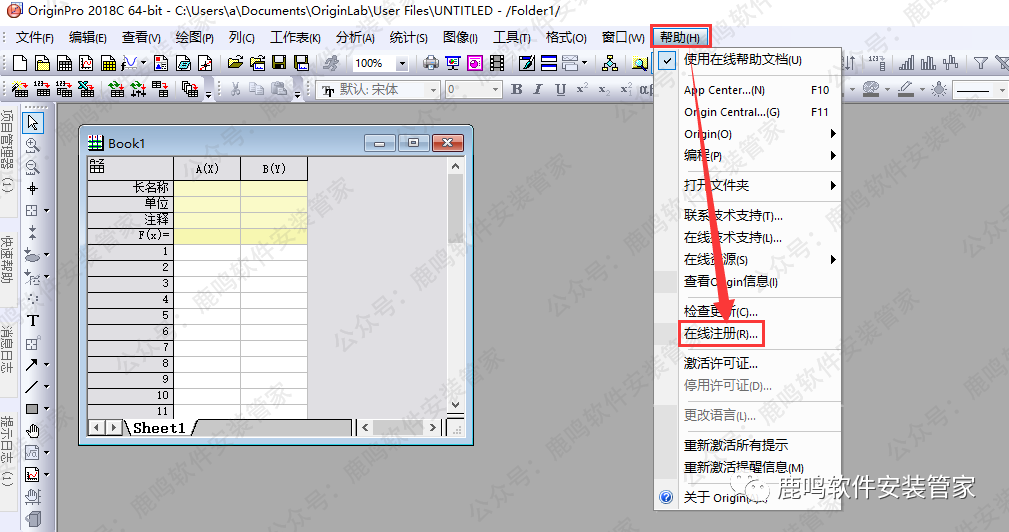The image size is (1009, 532).
Task: Click column header A(X) in Book1
Action: 207,169
